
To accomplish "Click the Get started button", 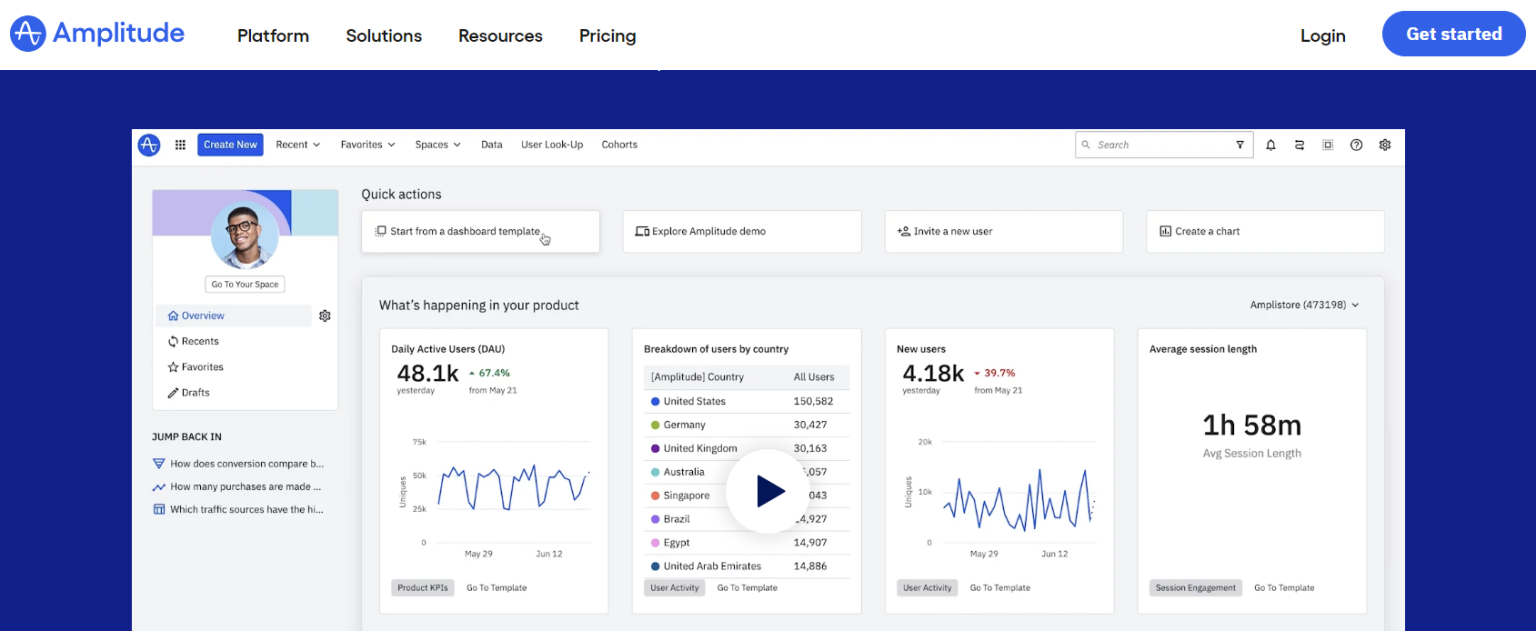I will pyautogui.click(x=1453, y=33).
